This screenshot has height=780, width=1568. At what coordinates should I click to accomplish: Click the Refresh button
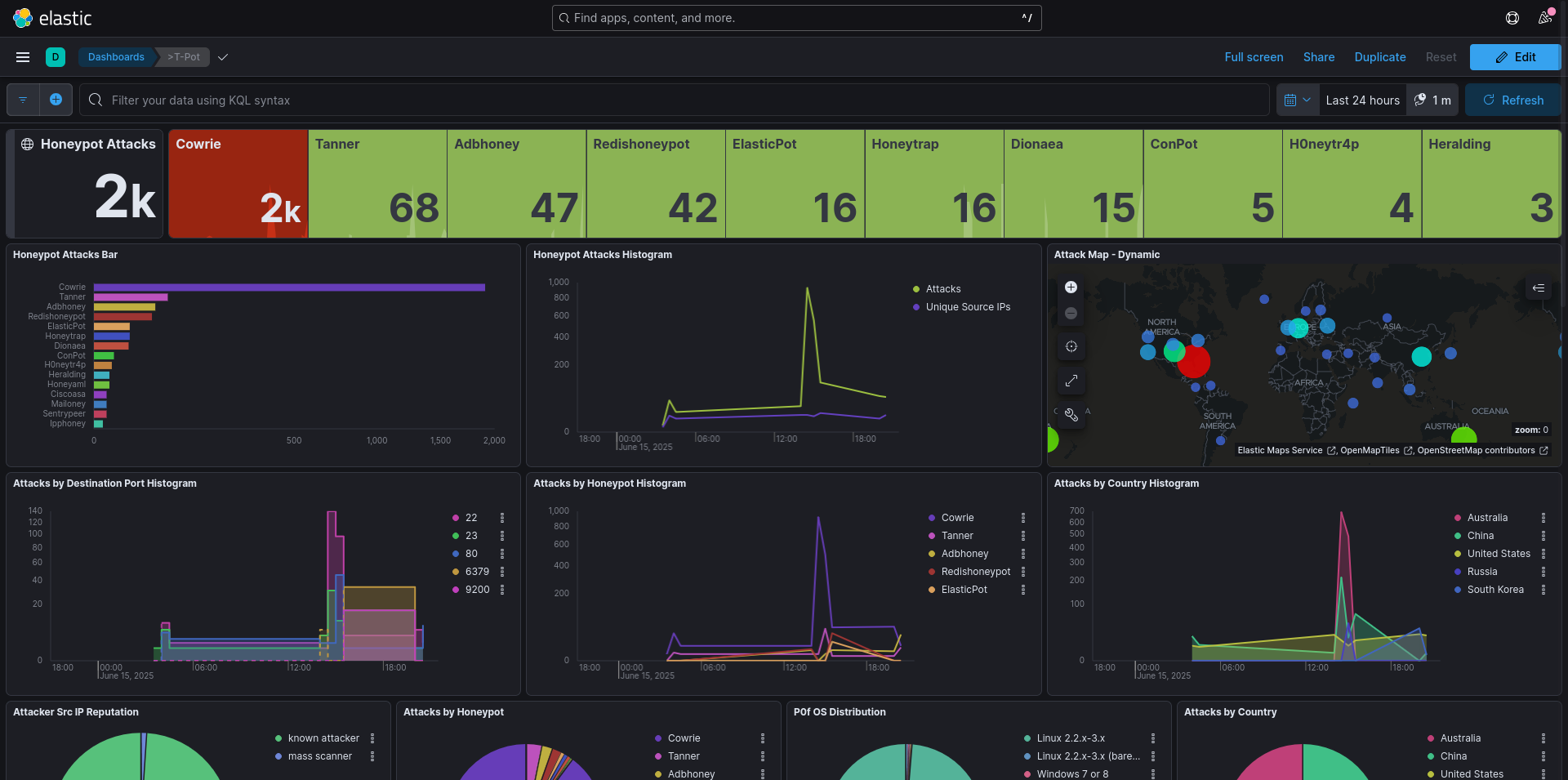(1512, 100)
